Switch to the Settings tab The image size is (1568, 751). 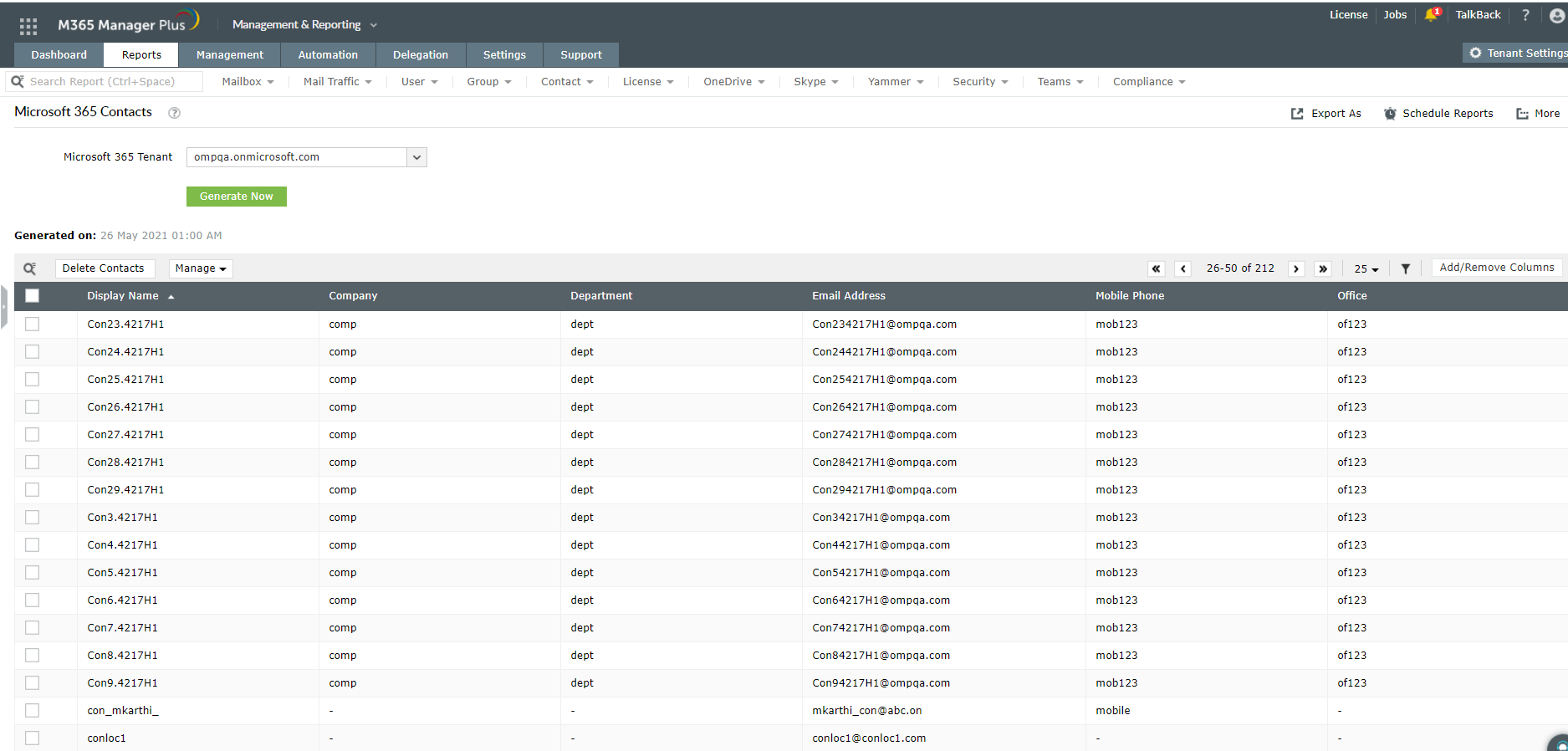pos(504,55)
